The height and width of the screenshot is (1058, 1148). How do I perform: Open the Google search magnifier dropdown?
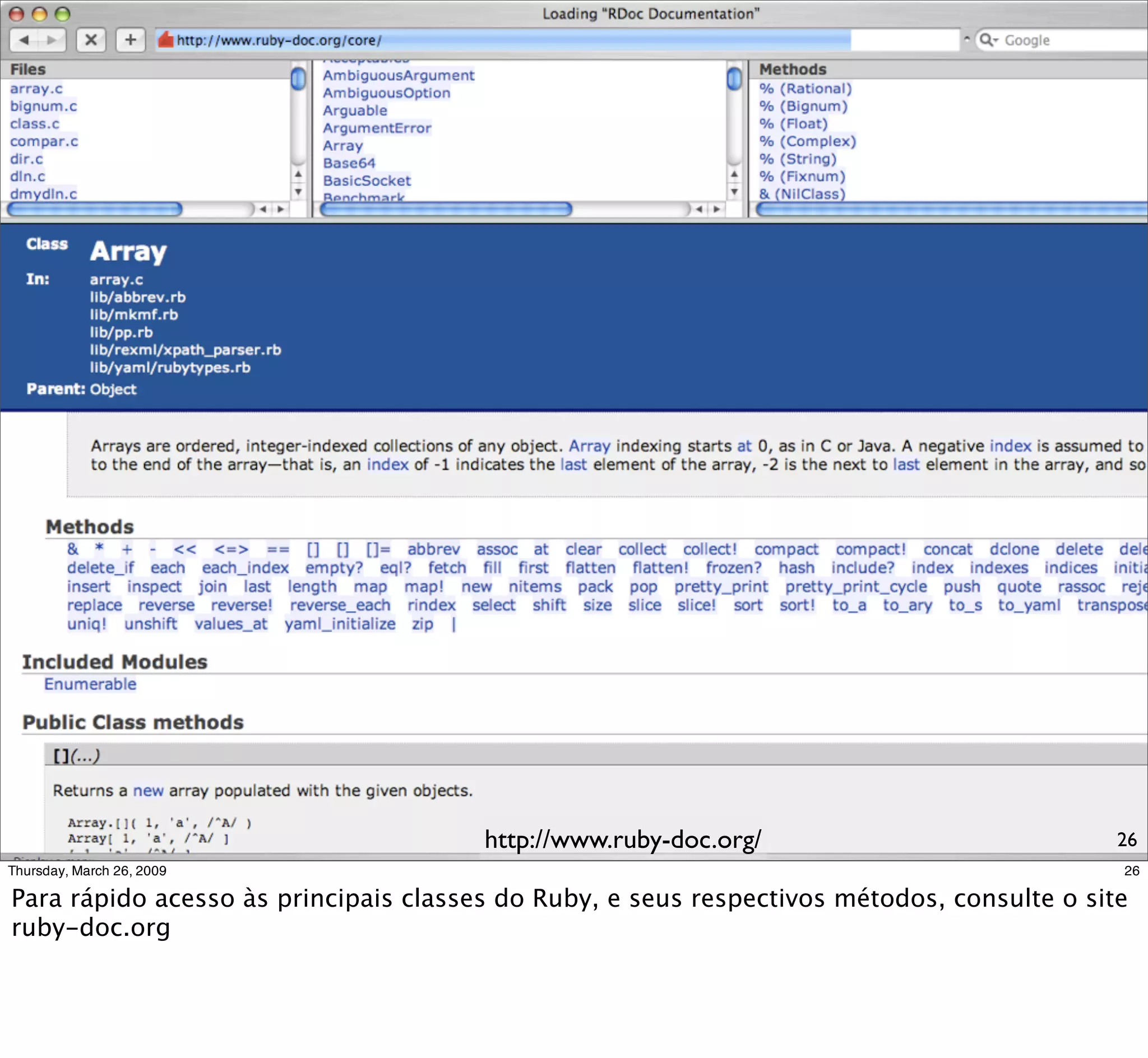click(989, 40)
